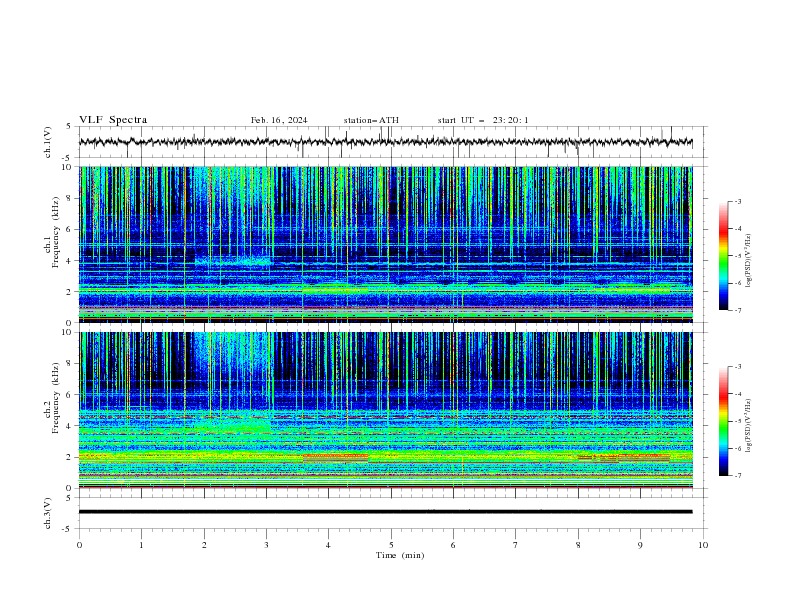This screenshot has height=612, width=792.
Task: Select the date text "Feb. 16, 2024"
Action: coord(279,120)
